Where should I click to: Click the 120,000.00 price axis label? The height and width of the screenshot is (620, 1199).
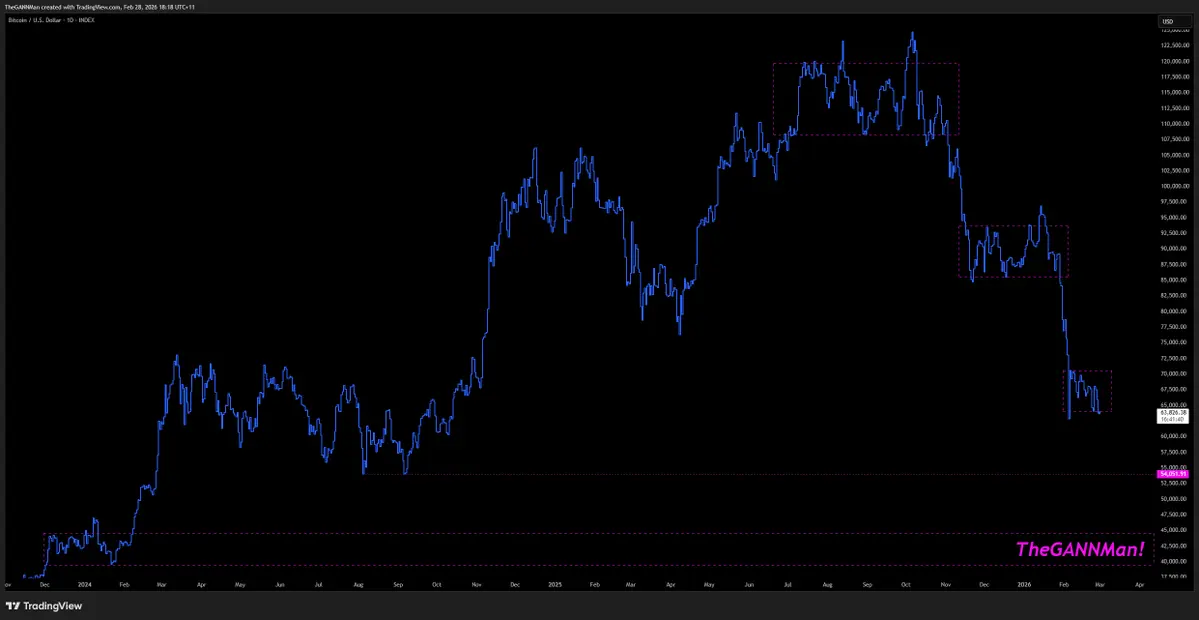(x=1174, y=61)
